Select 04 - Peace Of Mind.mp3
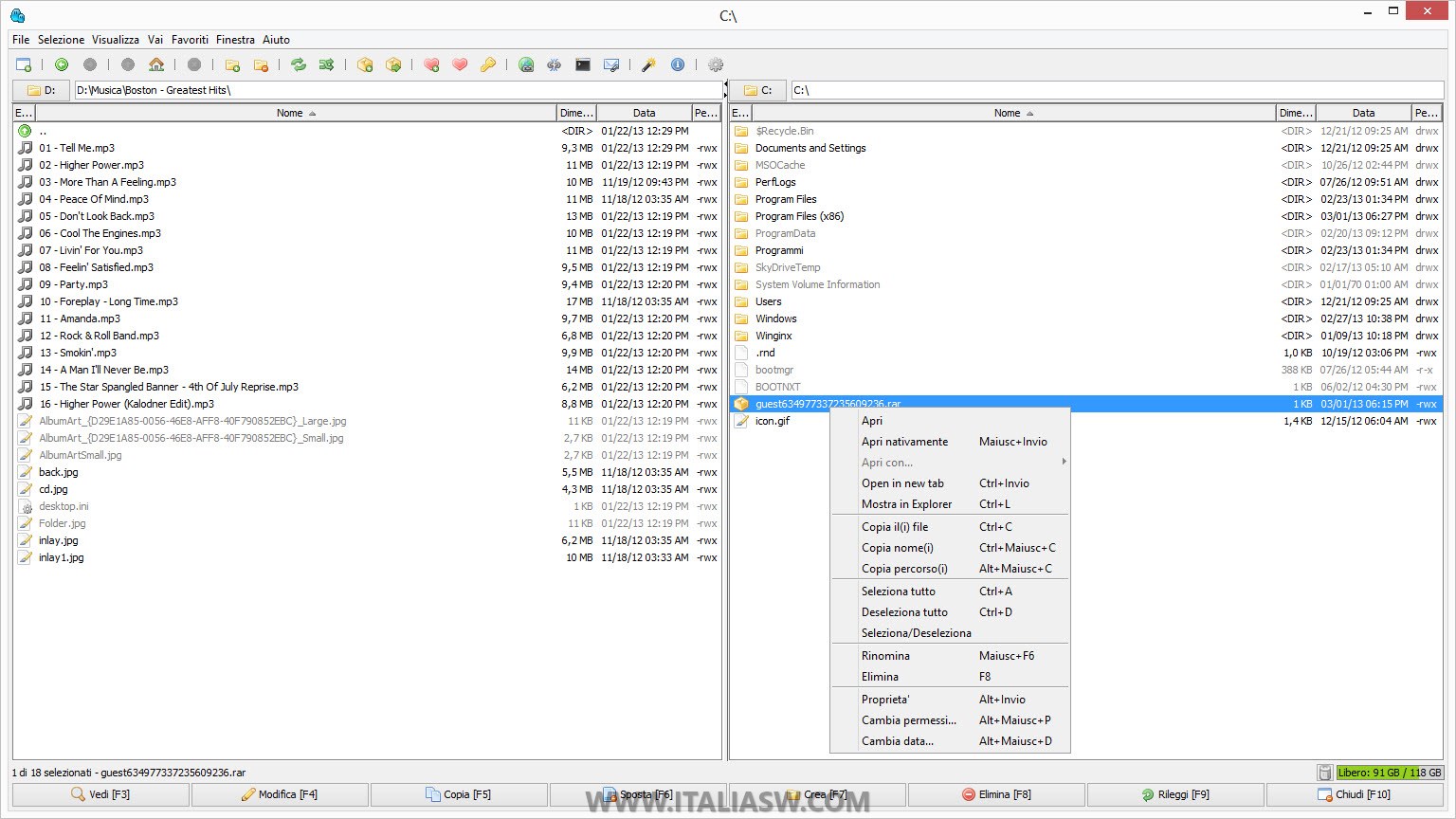This screenshot has width=1456, height=819. click(367, 199)
